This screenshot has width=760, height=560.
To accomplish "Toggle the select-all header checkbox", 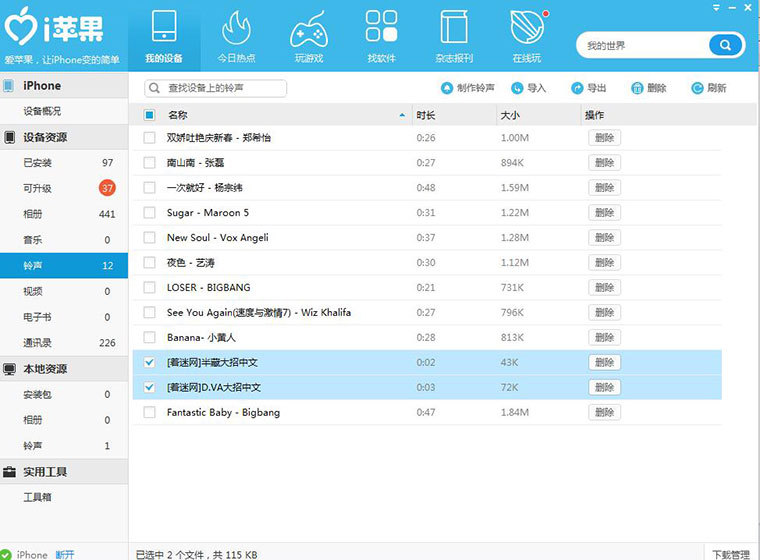I will [149, 115].
